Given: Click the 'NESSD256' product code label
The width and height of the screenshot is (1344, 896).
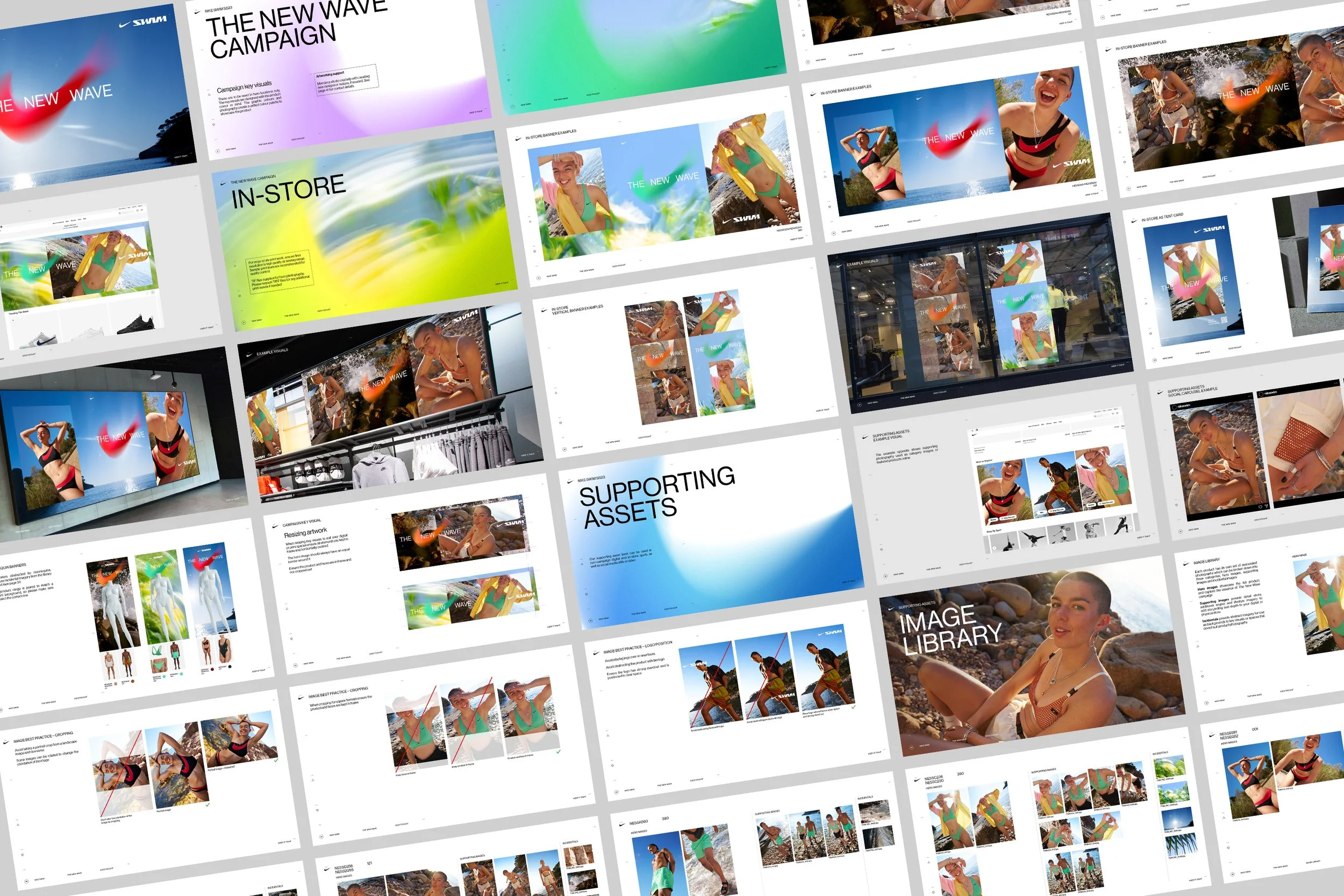Looking at the screenshot, I should pos(344,867).
